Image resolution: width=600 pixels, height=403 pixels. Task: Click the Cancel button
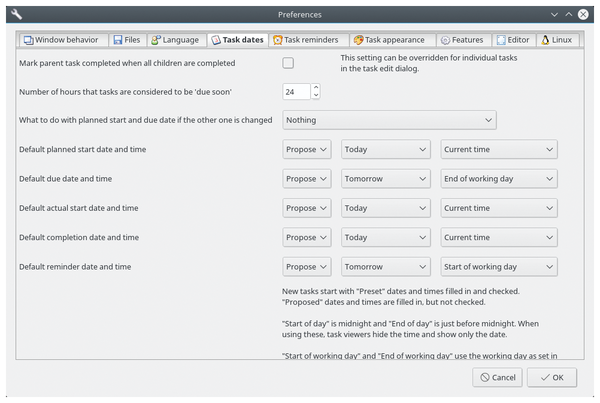(x=497, y=378)
